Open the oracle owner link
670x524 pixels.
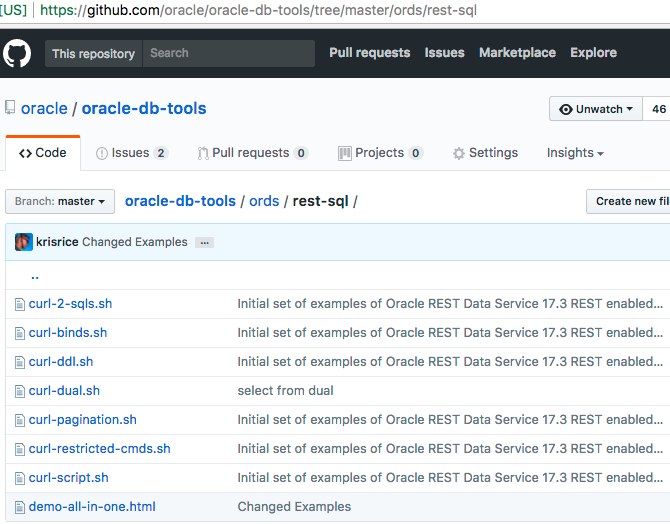pos(44,109)
